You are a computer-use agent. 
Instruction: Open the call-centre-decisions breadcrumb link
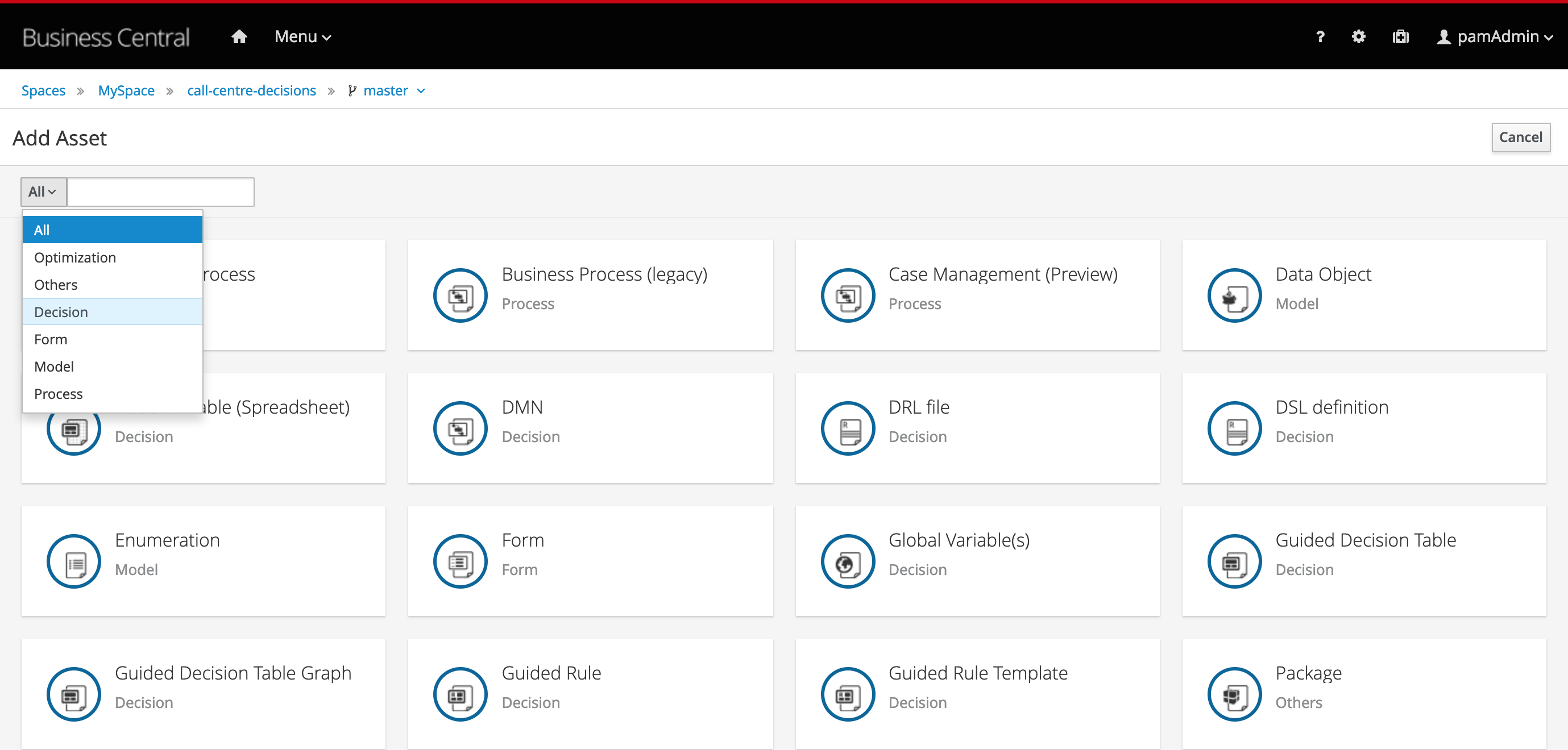251,91
